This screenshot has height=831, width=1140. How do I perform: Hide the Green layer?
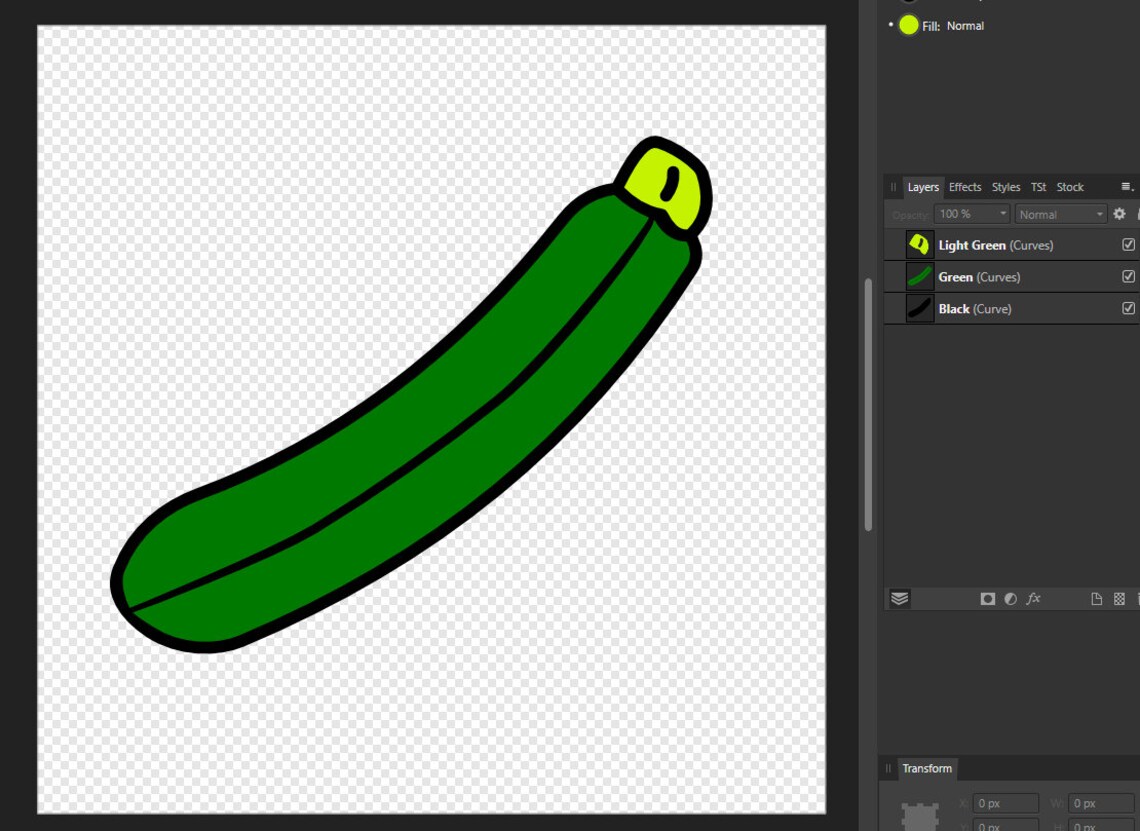click(x=1129, y=276)
